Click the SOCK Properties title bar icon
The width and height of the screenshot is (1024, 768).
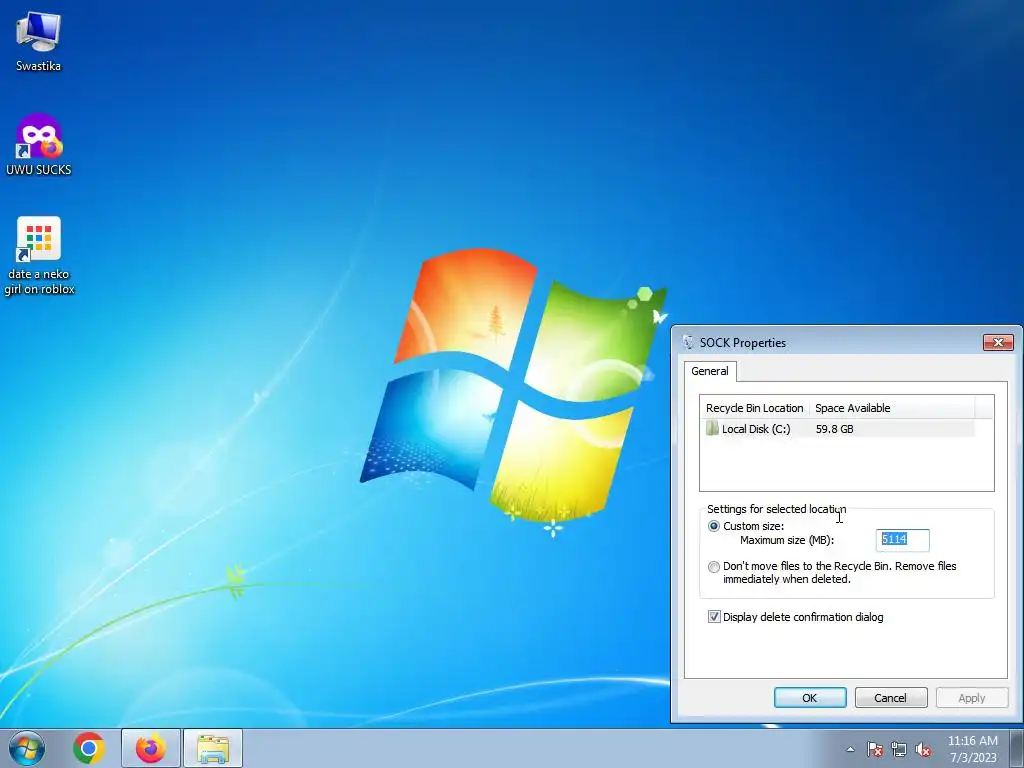[x=688, y=342]
